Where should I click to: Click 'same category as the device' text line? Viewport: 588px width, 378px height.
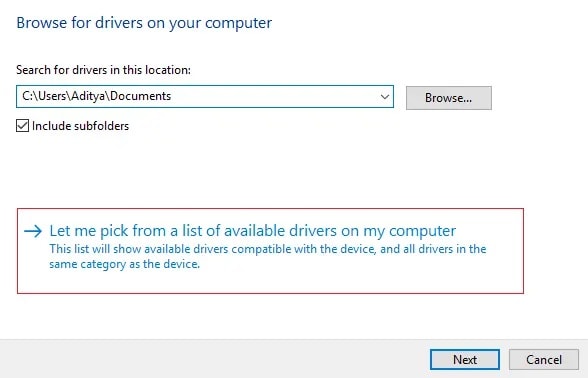tap(124, 264)
